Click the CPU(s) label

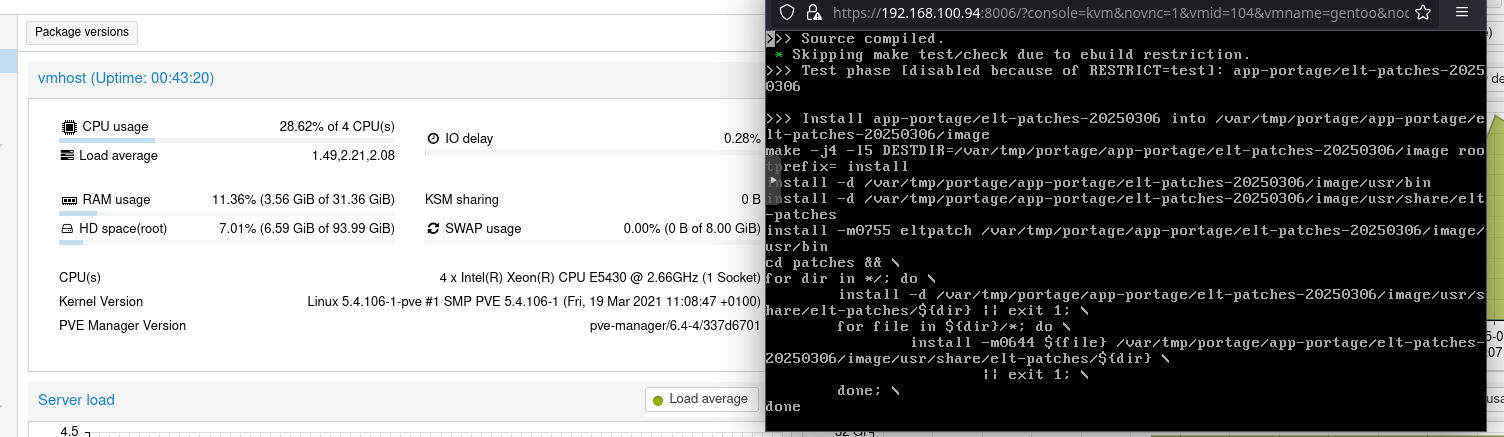click(80, 278)
